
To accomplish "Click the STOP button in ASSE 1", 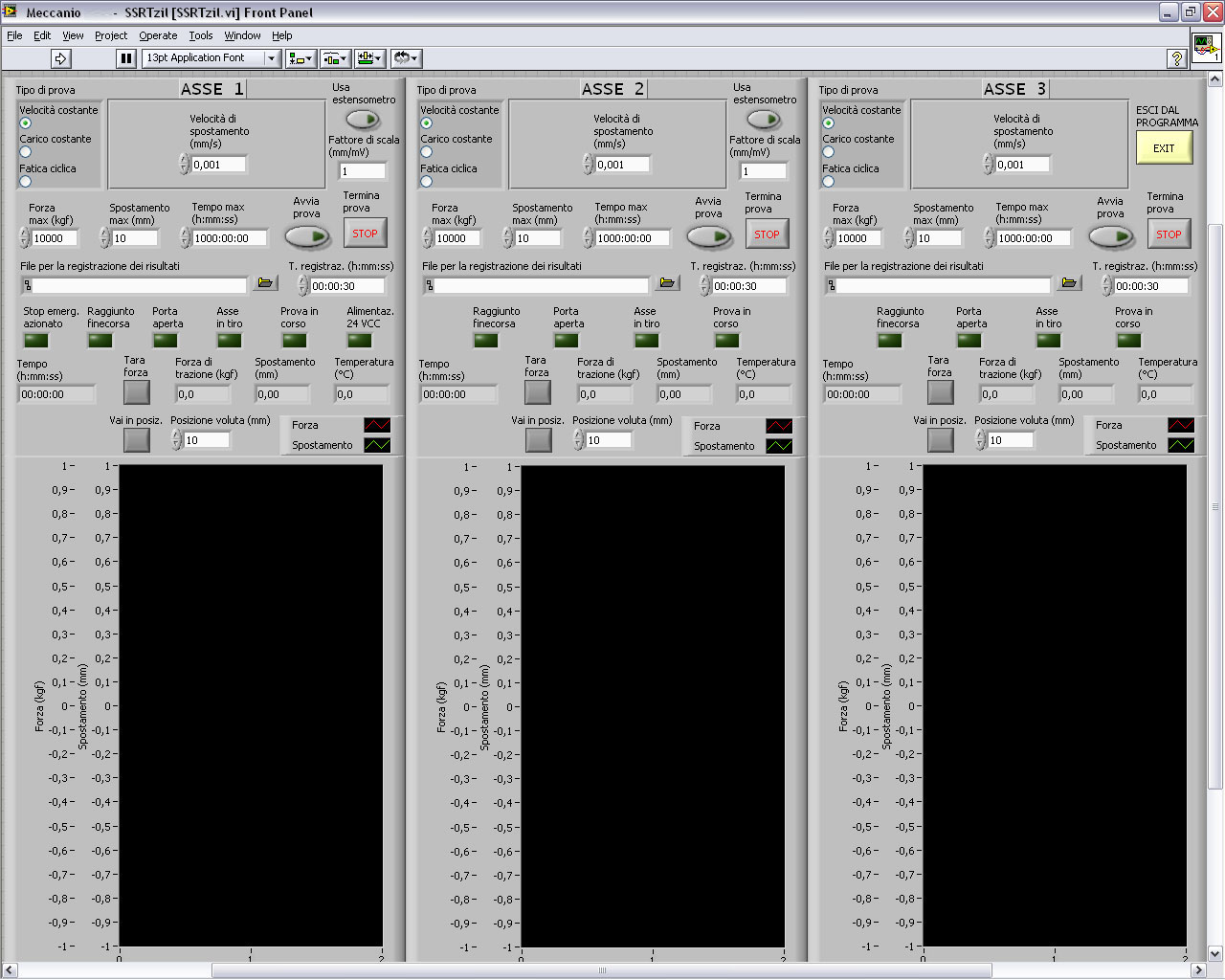I will (365, 234).
